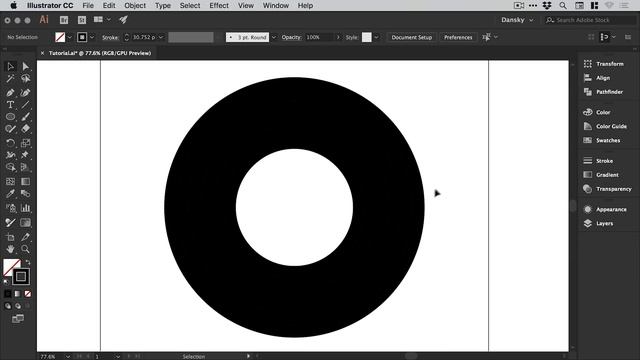Screen dimensions: 640x360
Task: Select the Direct Selection tool
Action: 25,66
